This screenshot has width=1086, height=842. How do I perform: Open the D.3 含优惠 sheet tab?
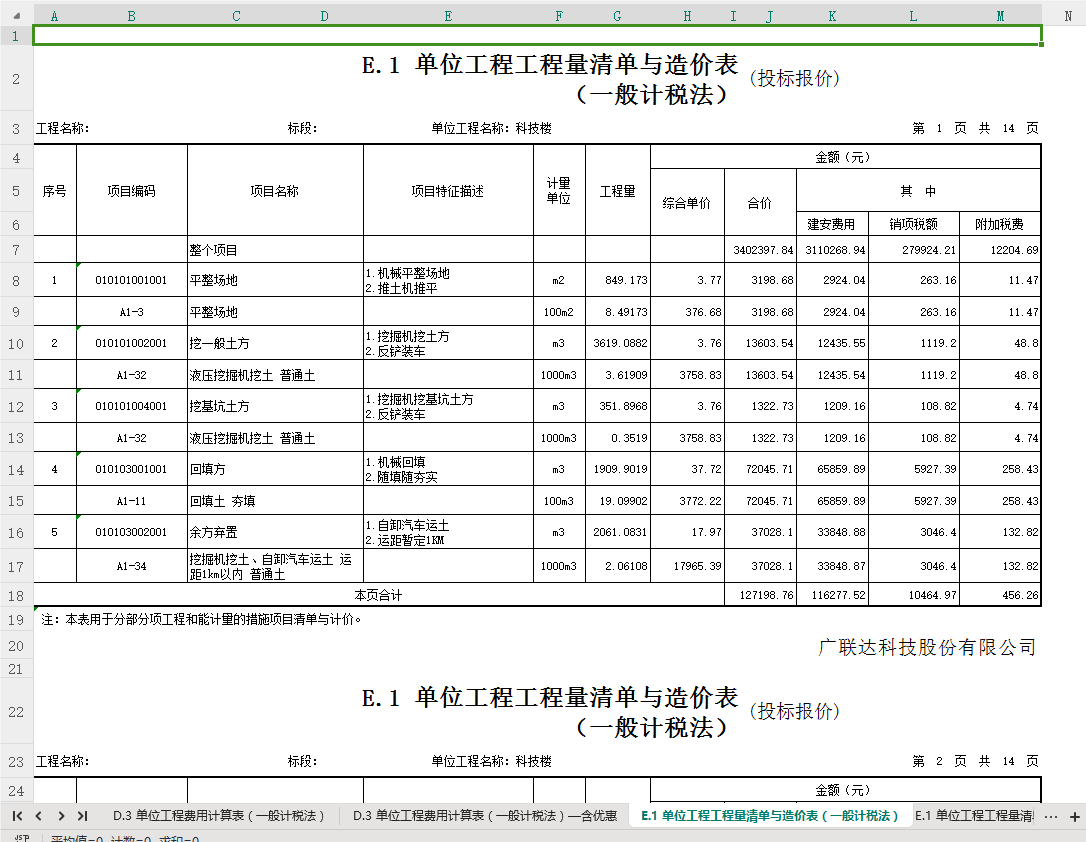(485, 816)
